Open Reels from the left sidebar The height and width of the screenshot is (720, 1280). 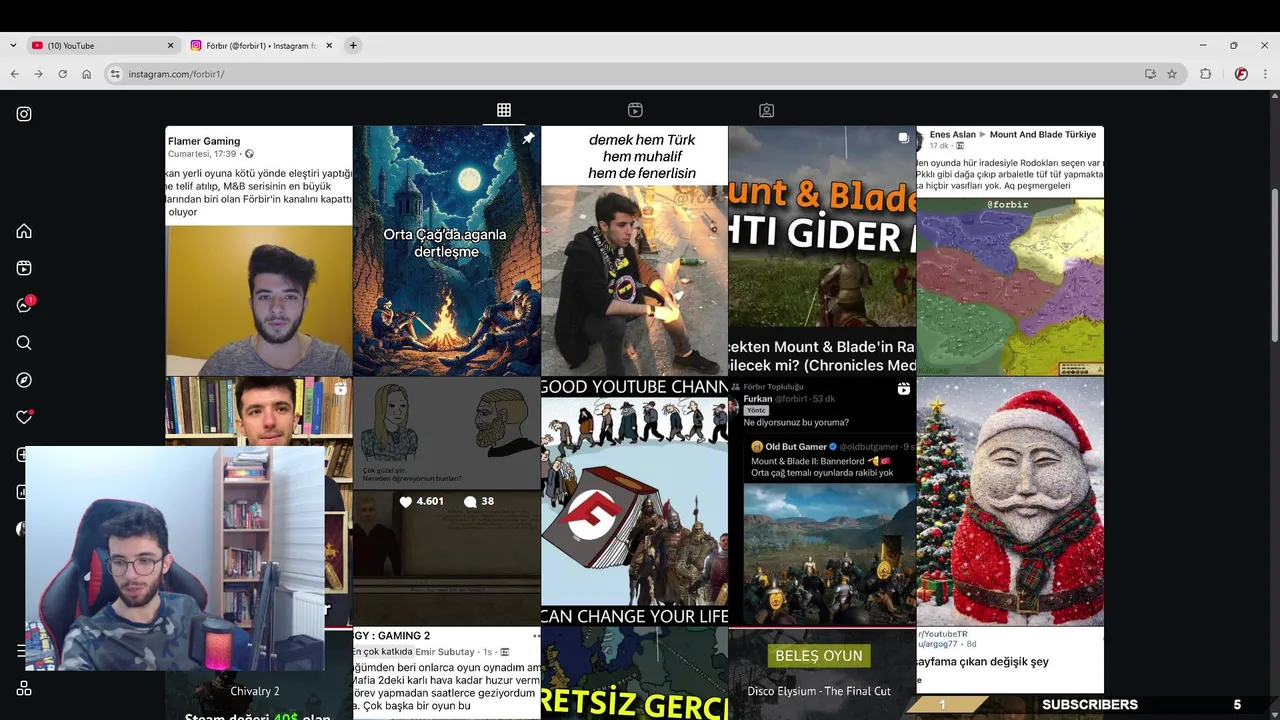coord(24,268)
